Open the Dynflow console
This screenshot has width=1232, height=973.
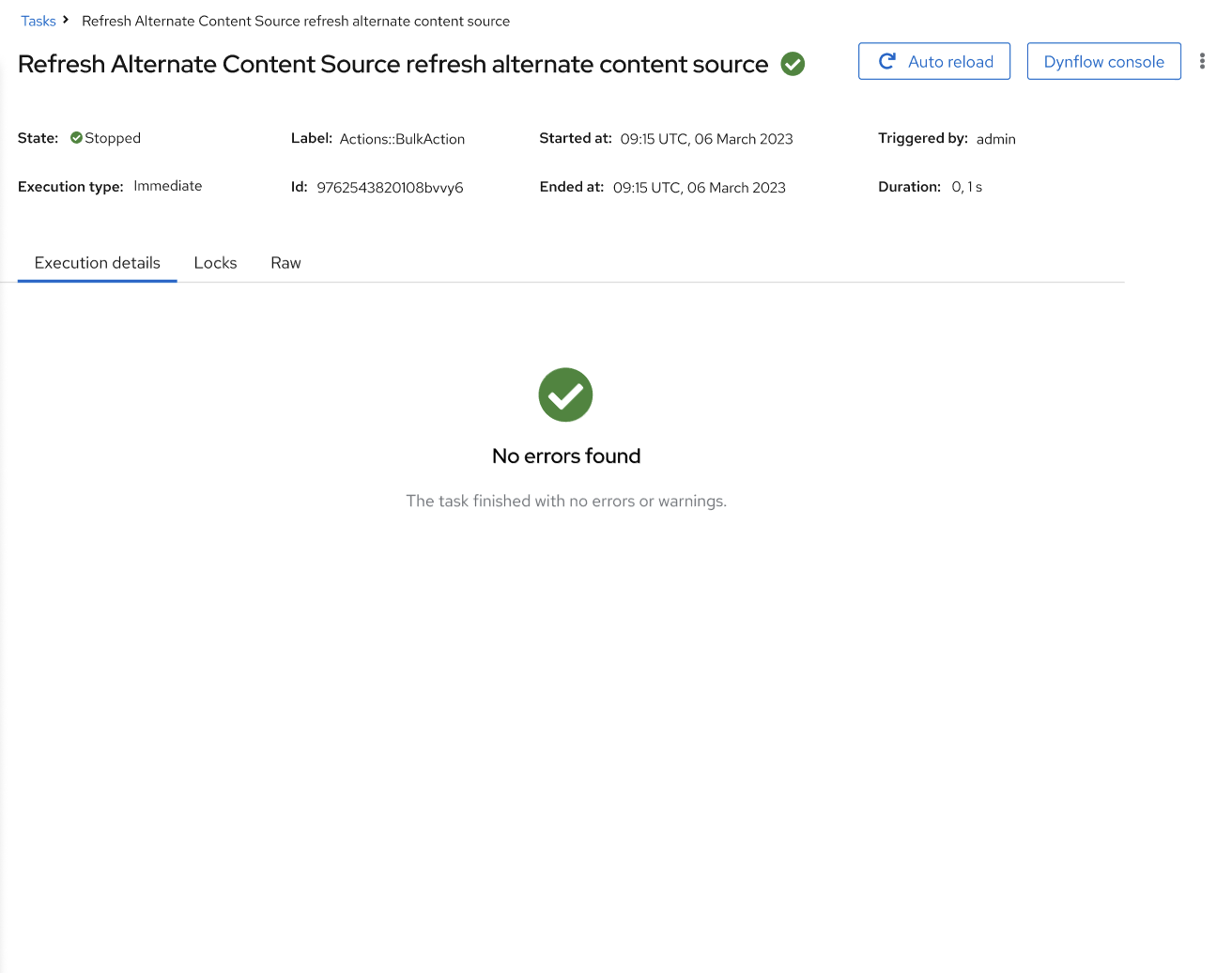[x=1103, y=61]
